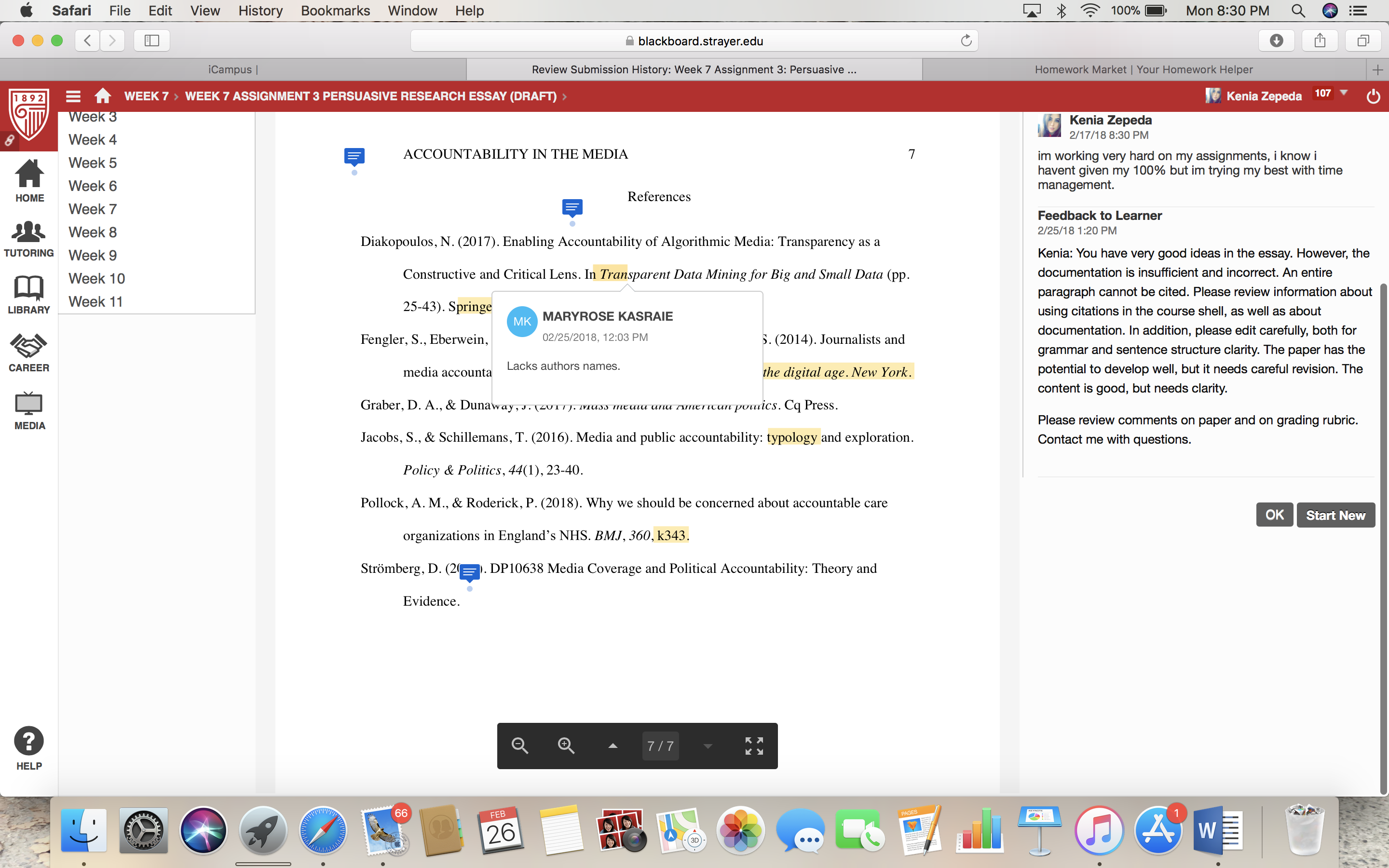Toggle the Safari sidebar button
1389x868 pixels.
[151, 41]
